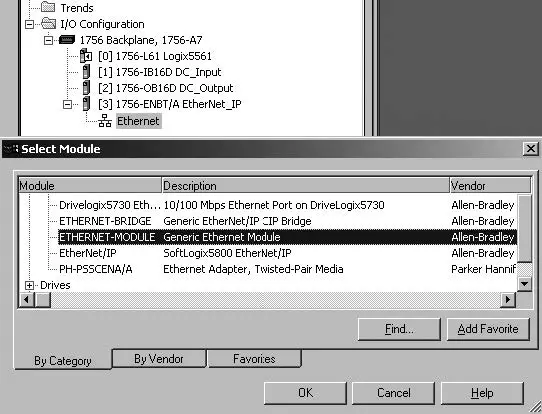Click Generic Ethernet Module description
Viewport: 542px width, 414px height.
click(x=222, y=237)
